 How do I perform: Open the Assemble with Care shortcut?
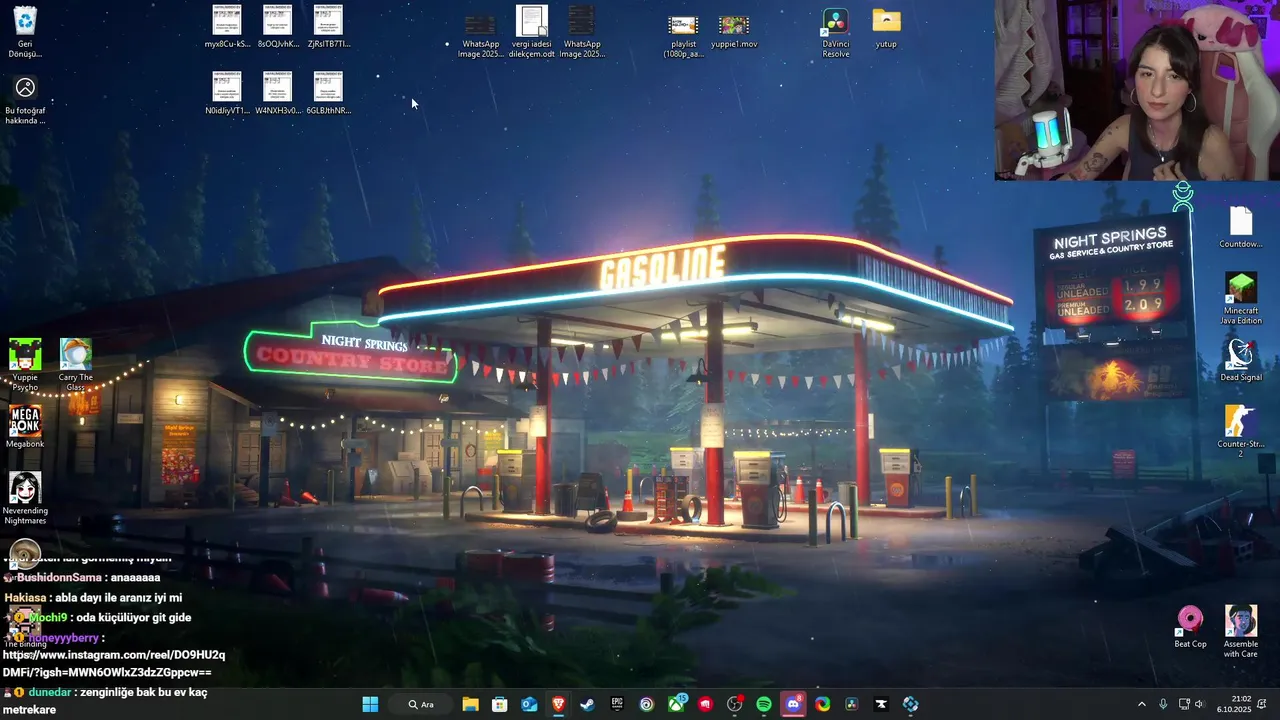pyautogui.click(x=1241, y=631)
